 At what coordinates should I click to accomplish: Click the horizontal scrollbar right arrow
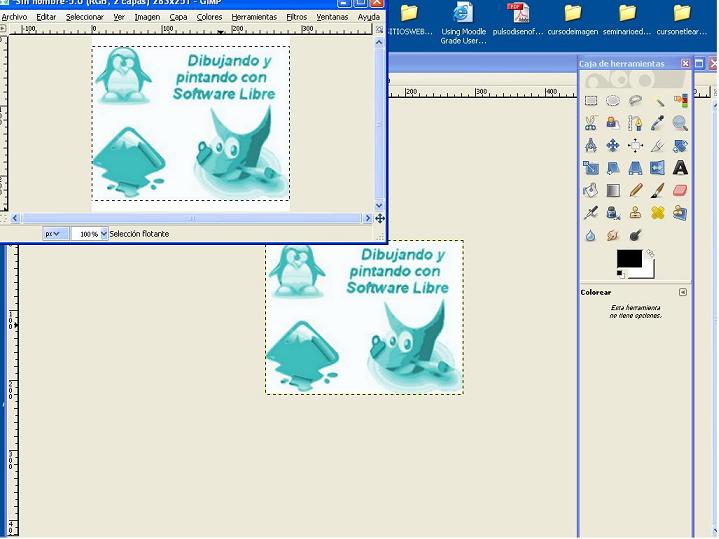[368, 218]
